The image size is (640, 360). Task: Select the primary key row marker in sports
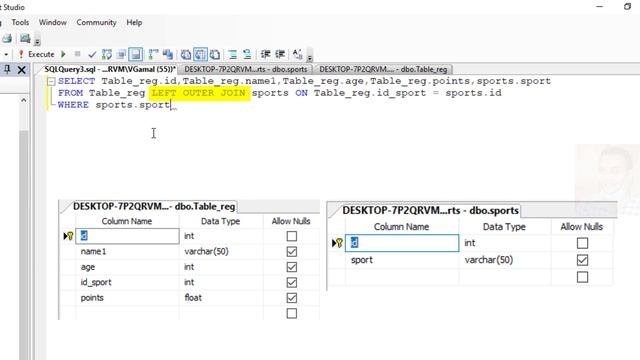click(337, 243)
